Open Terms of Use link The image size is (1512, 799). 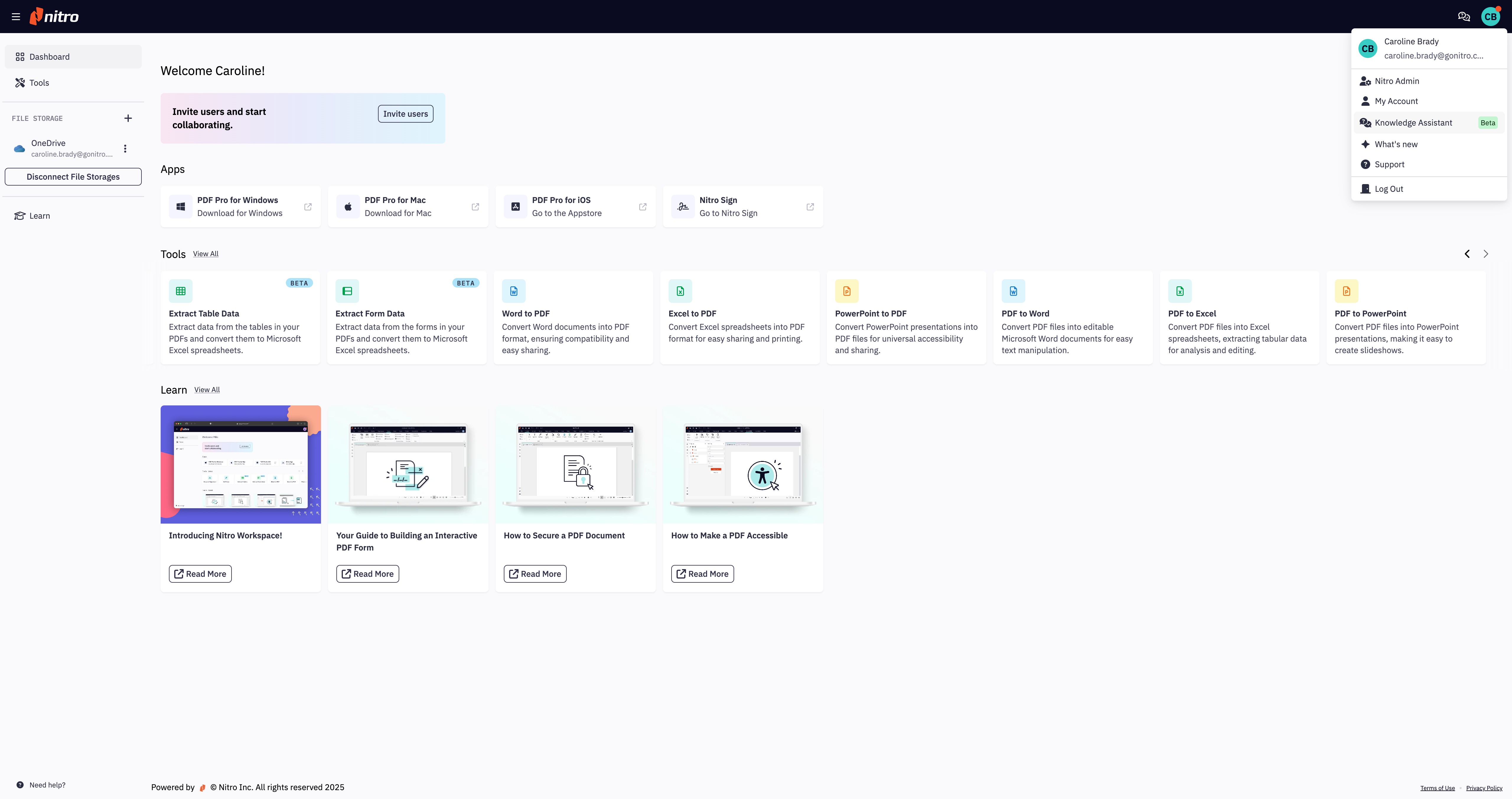point(1438,788)
